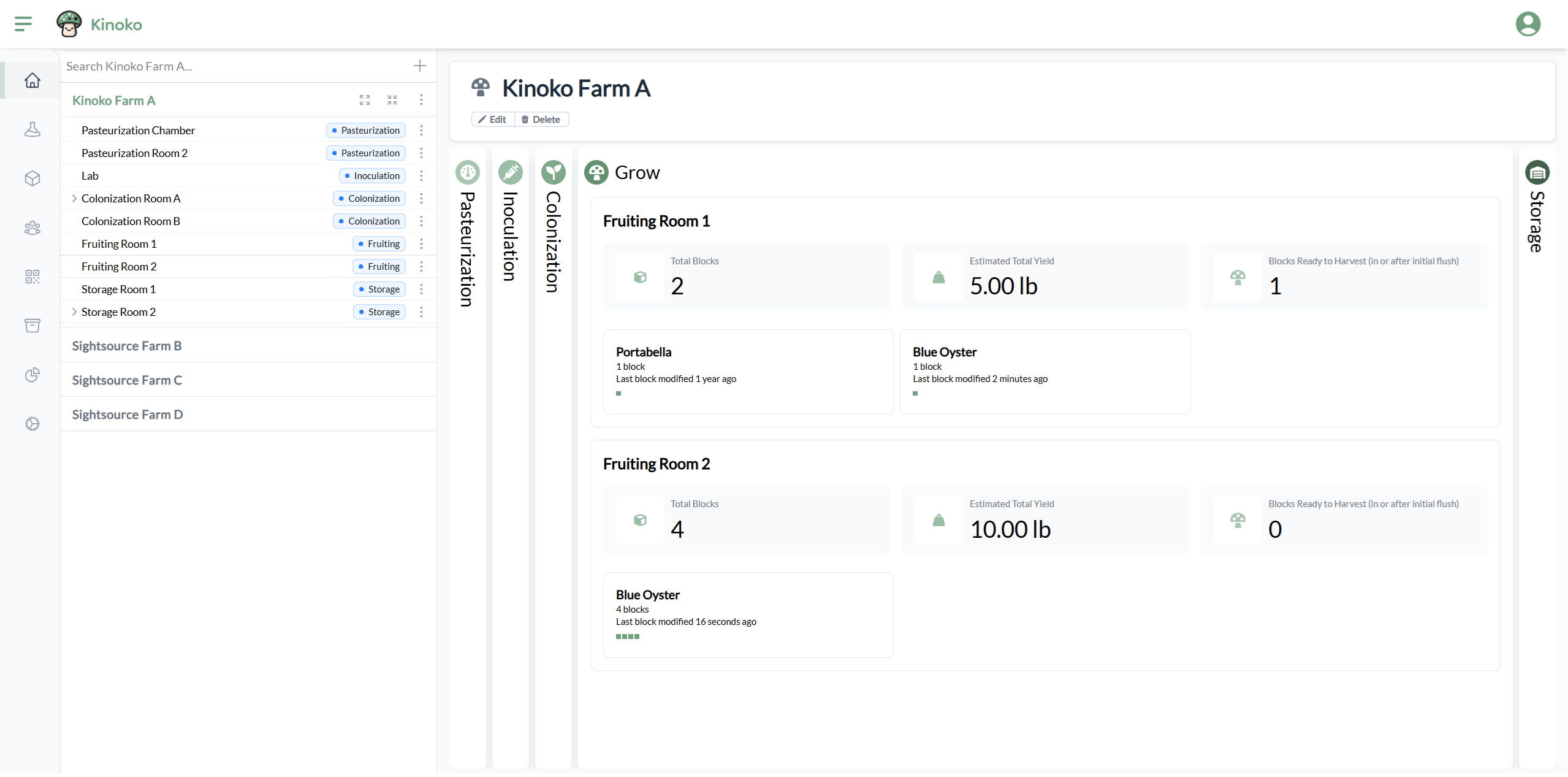This screenshot has width=1568, height=777.
Task: Open the pie chart reports icon
Action: point(32,375)
